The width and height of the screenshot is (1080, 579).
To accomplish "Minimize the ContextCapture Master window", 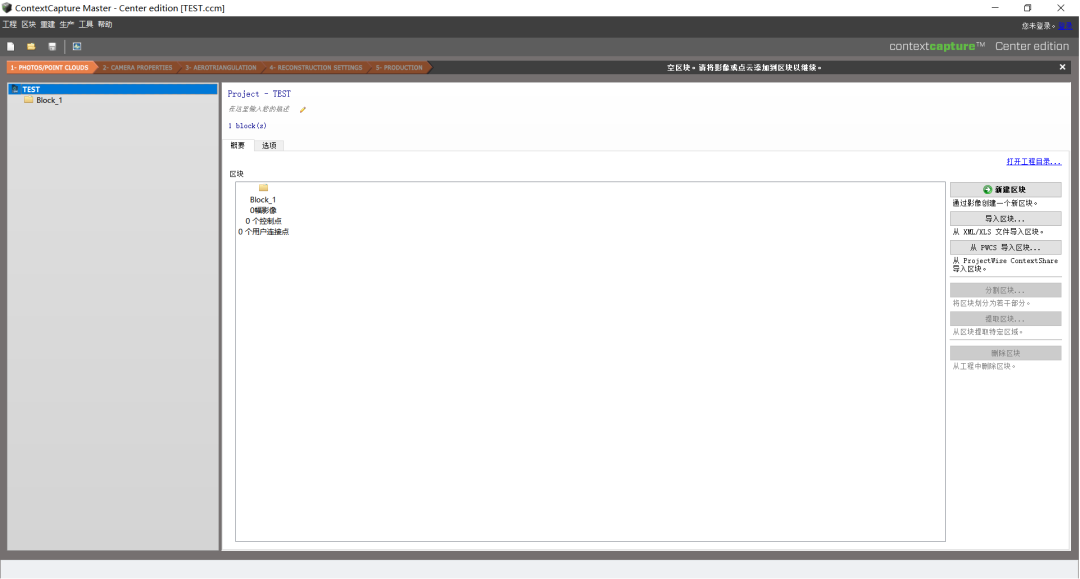I will (995, 8).
